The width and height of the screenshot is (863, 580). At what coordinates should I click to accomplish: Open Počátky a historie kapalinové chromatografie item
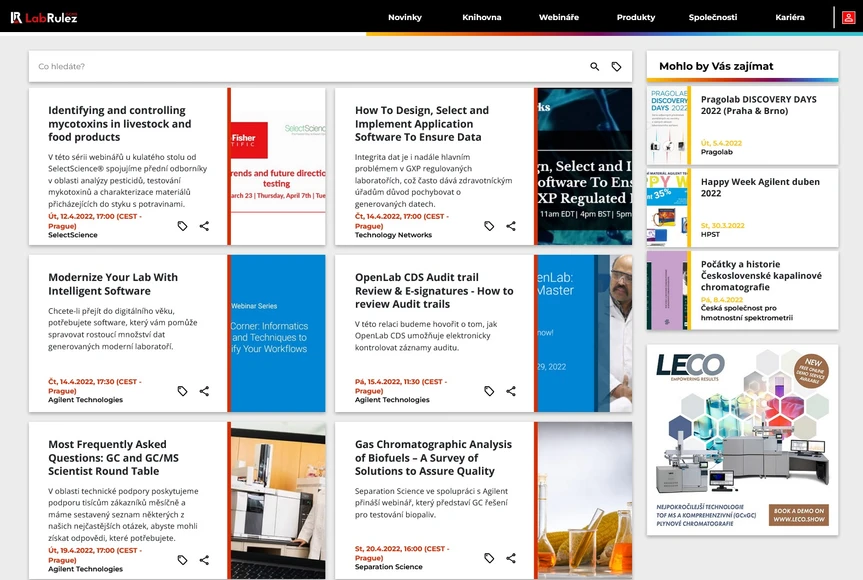click(761, 276)
